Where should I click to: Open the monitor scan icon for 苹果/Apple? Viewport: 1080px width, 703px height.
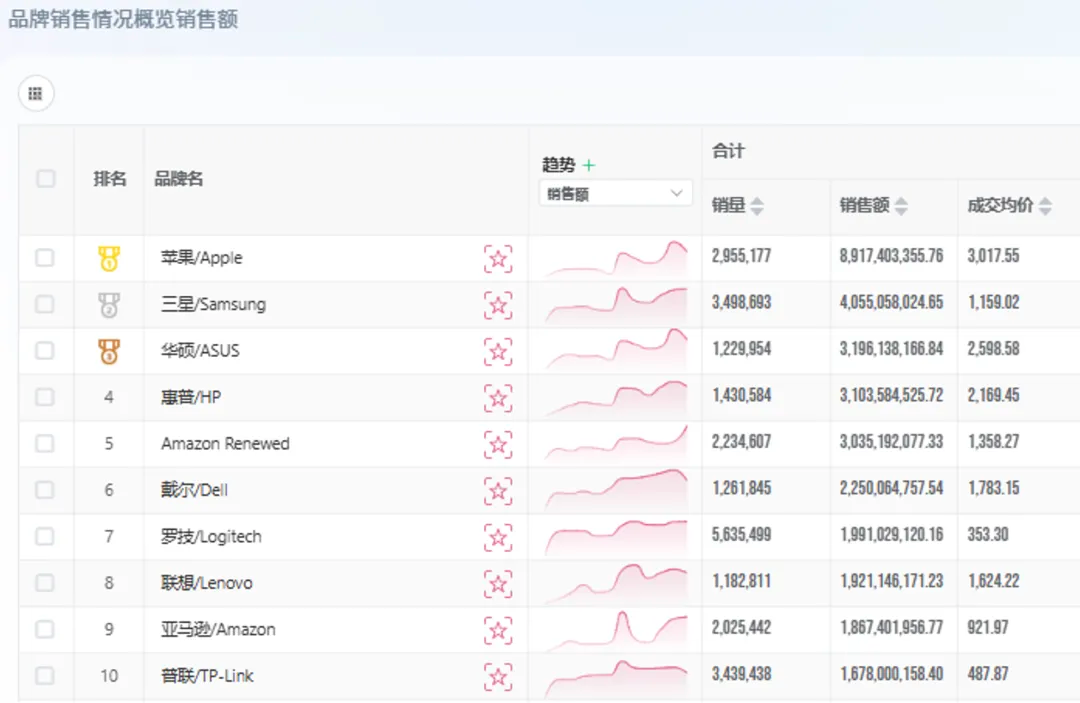(x=498, y=258)
